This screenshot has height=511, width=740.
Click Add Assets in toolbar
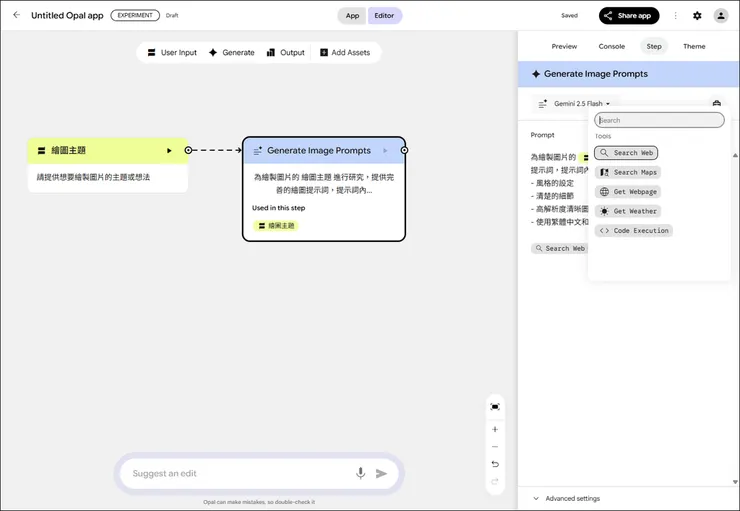tap(345, 52)
